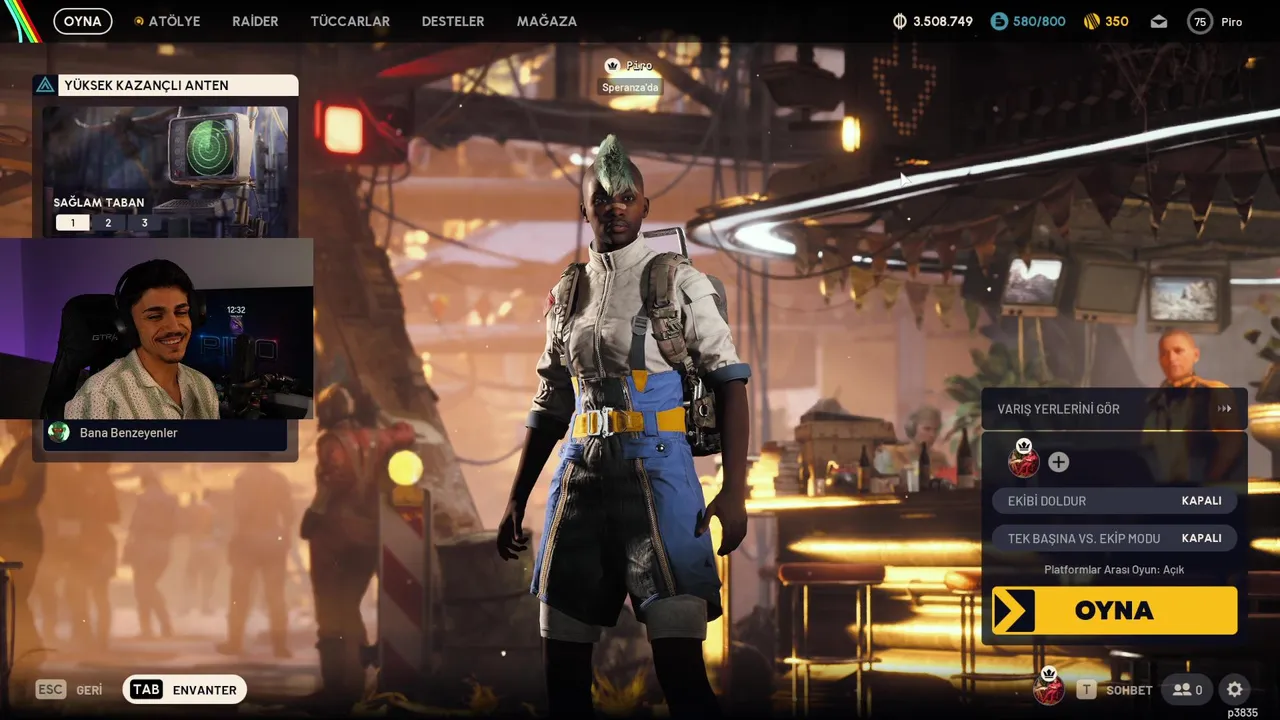Start matchmaking with the yellow OYNA button
The width and height of the screenshot is (1280, 720).
[x=1114, y=610]
